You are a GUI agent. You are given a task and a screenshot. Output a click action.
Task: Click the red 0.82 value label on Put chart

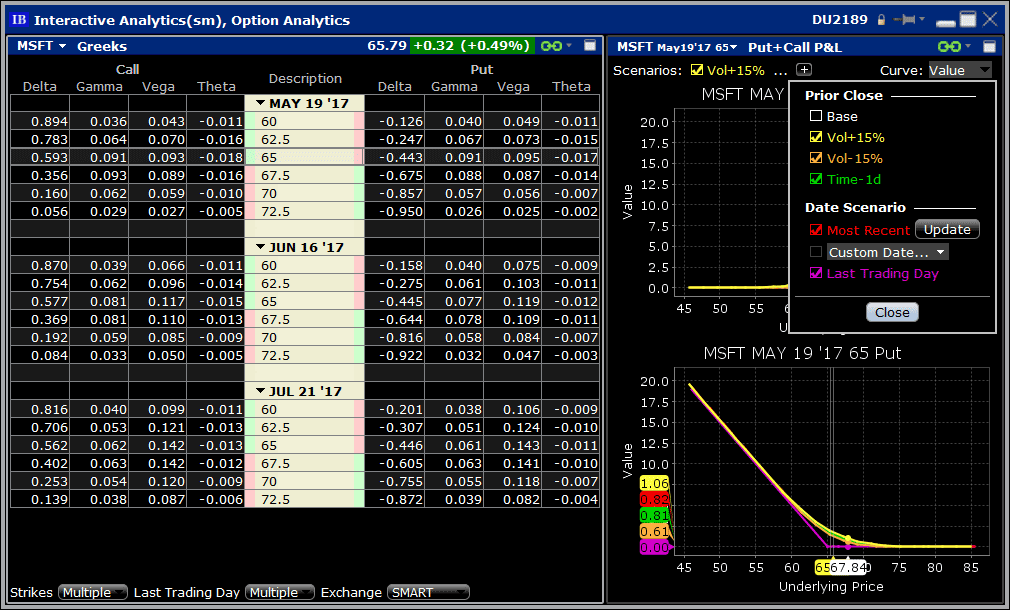(x=654, y=499)
